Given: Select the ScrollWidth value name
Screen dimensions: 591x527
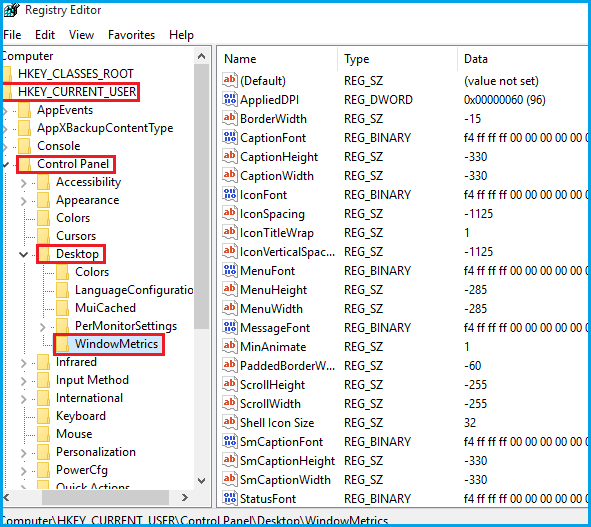Looking at the screenshot, I should 270,403.
